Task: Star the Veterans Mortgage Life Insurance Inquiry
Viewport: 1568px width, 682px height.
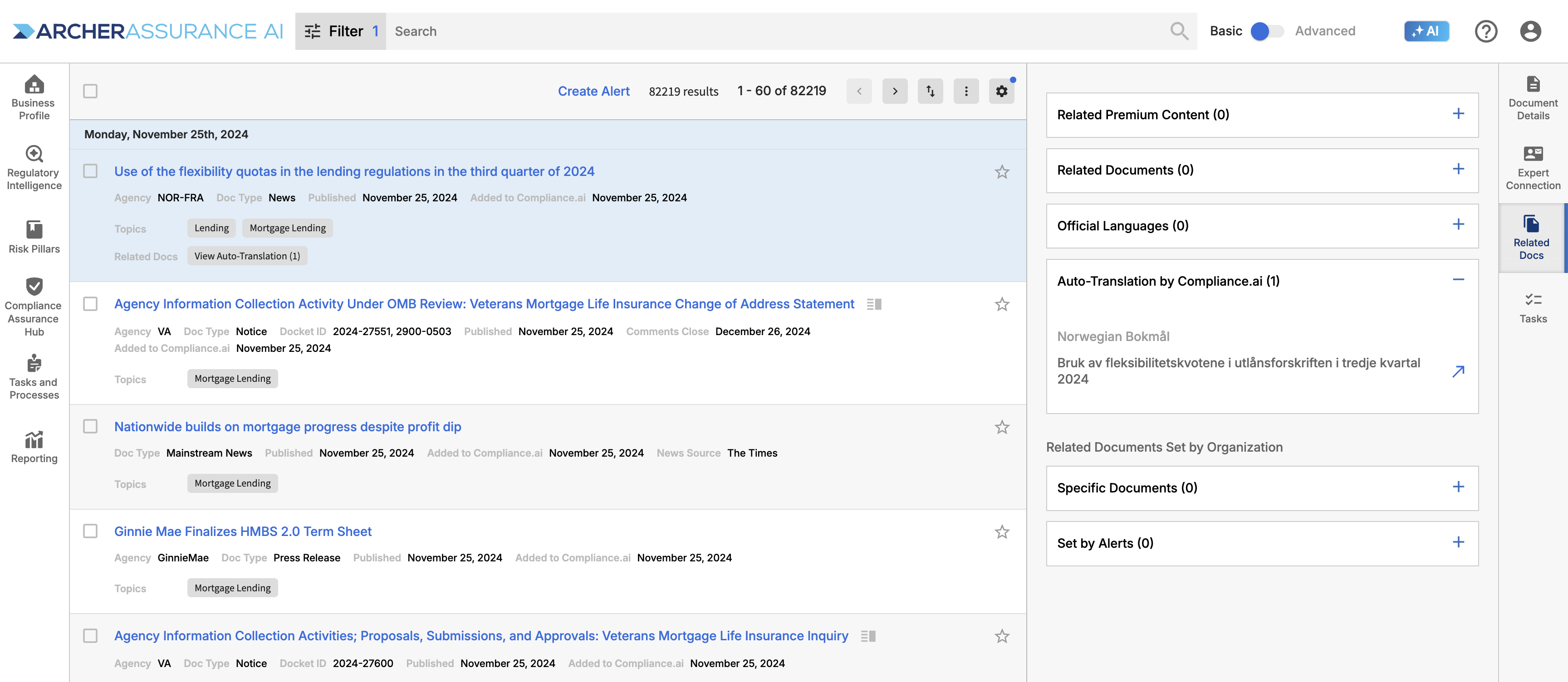Action: tap(1002, 636)
